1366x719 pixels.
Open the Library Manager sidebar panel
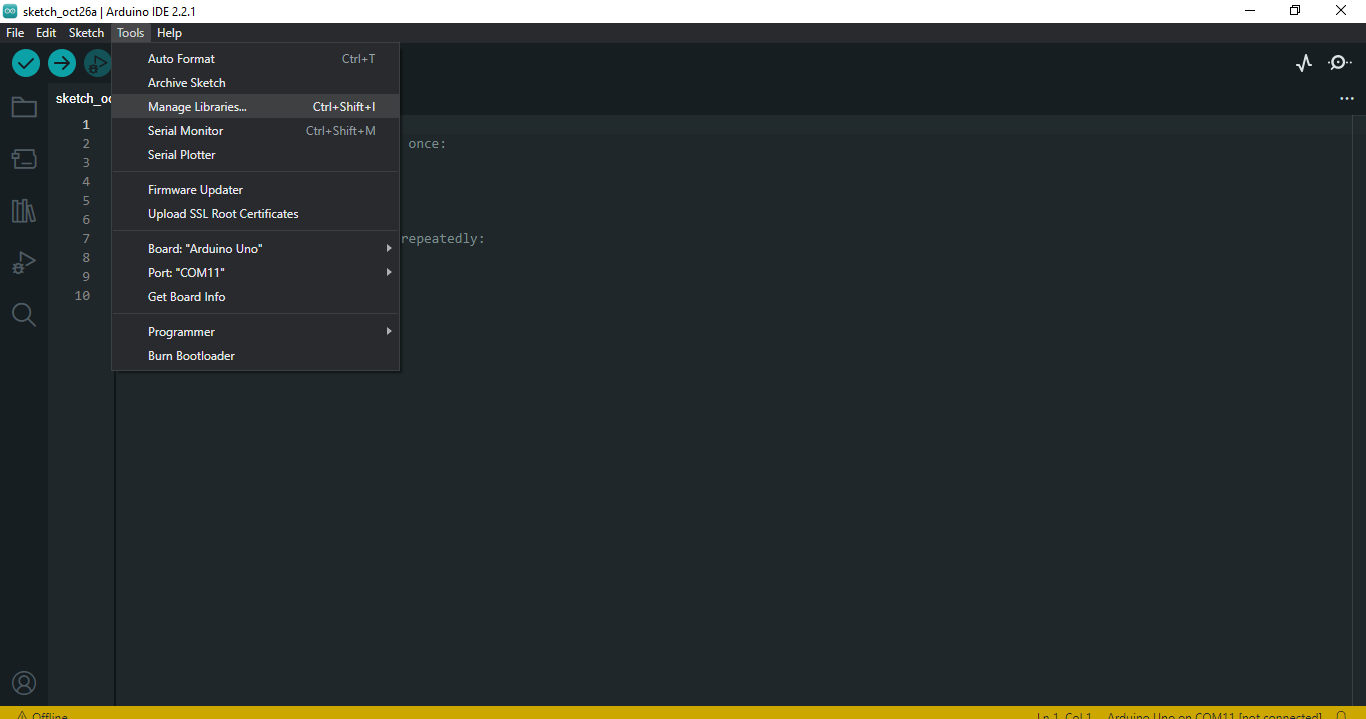24,210
